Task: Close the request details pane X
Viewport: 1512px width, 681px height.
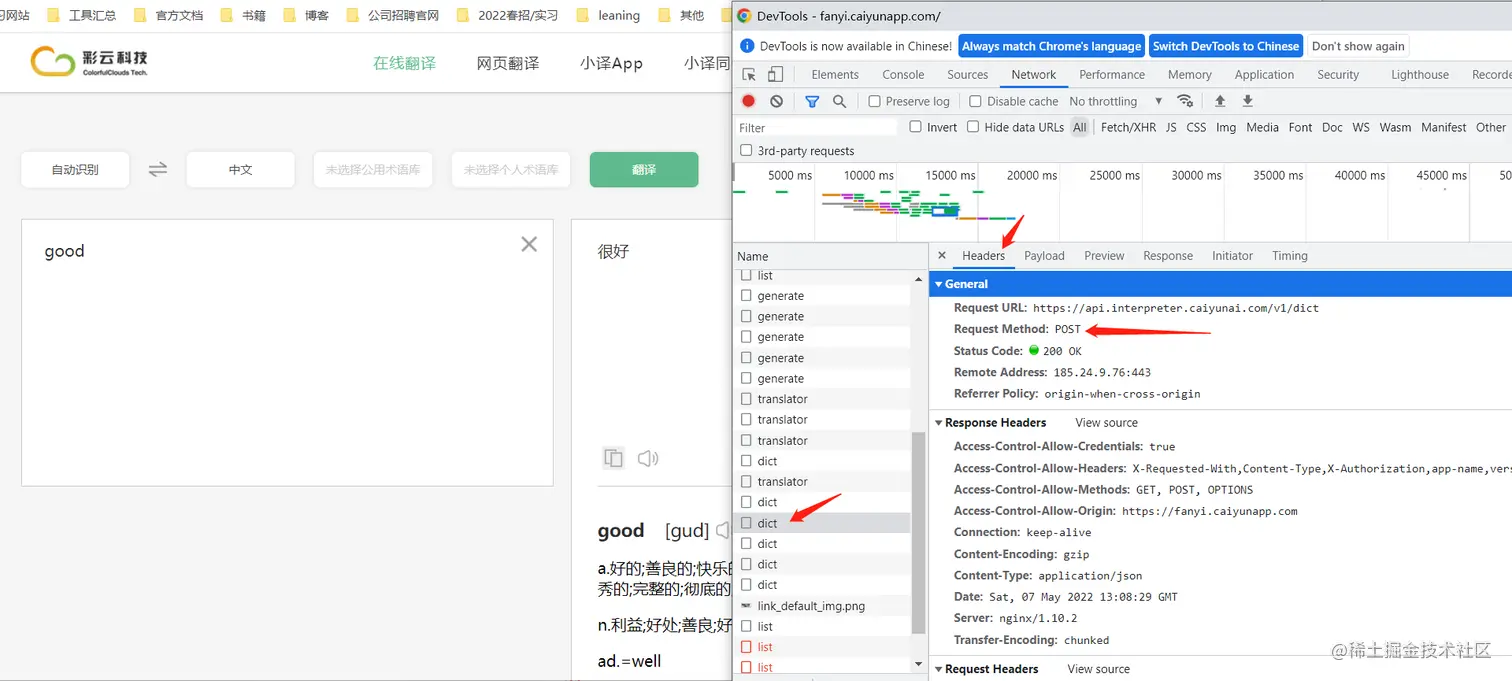Action: [942, 256]
